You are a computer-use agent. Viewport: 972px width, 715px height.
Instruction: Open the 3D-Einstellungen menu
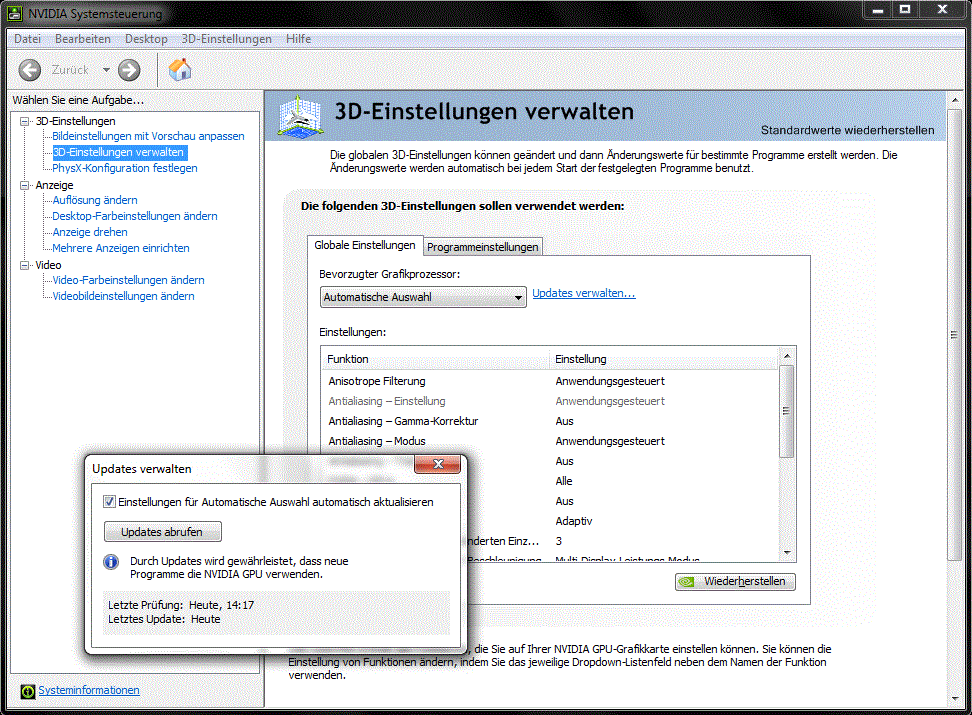[226, 39]
